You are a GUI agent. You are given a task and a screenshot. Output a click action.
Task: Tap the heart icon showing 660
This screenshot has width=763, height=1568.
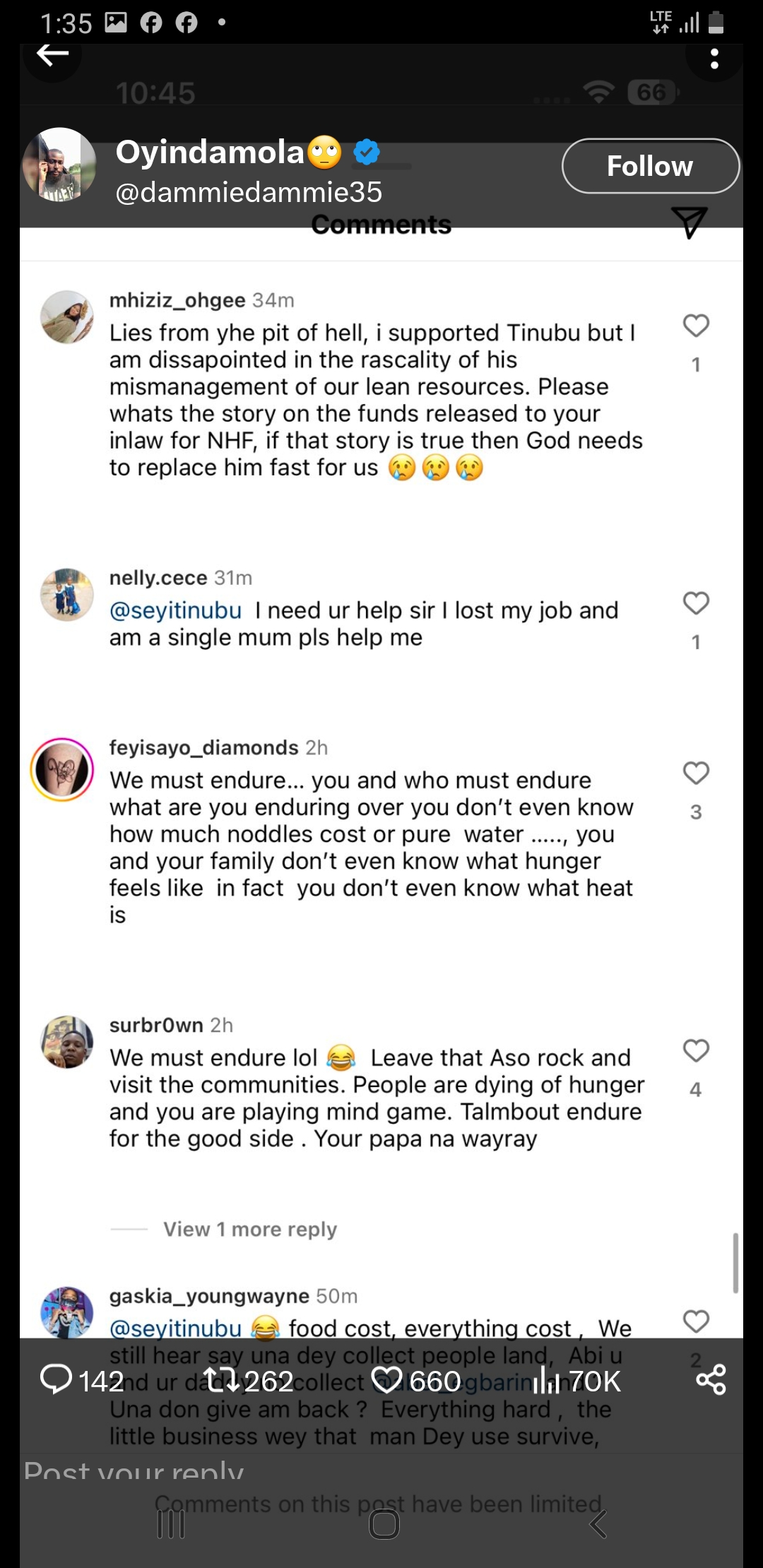(x=386, y=1379)
